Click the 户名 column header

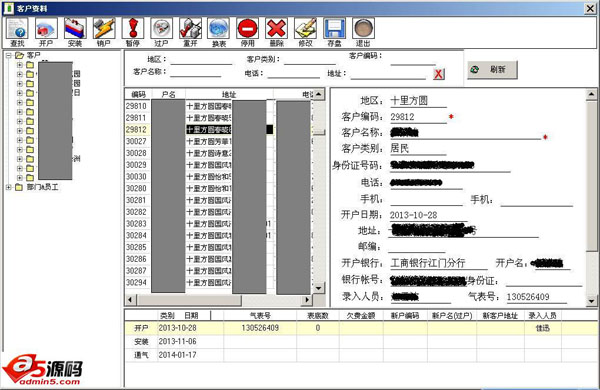pos(168,94)
